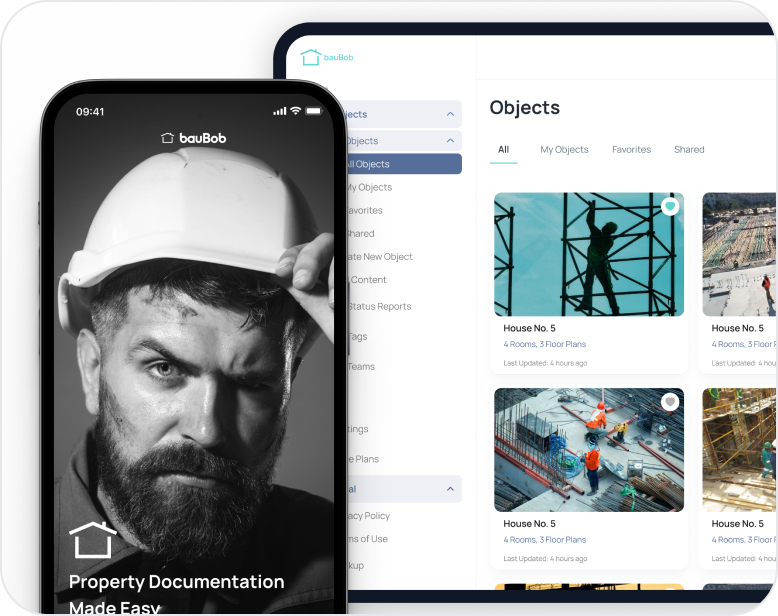The width and height of the screenshot is (778, 616).
Task: Click the bauBob logo on phone screen
Action: (x=194, y=138)
